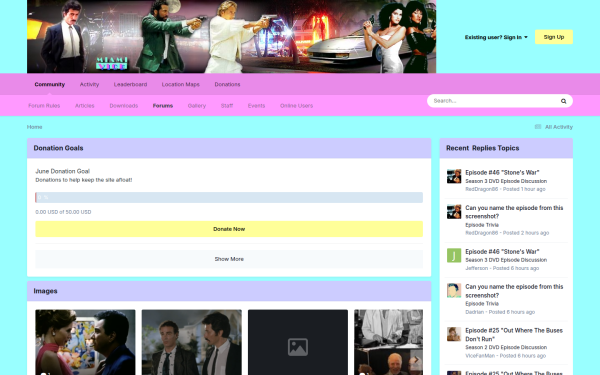
Task: Open Jefferson's green J avatar
Action: pyautogui.click(x=454, y=255)
